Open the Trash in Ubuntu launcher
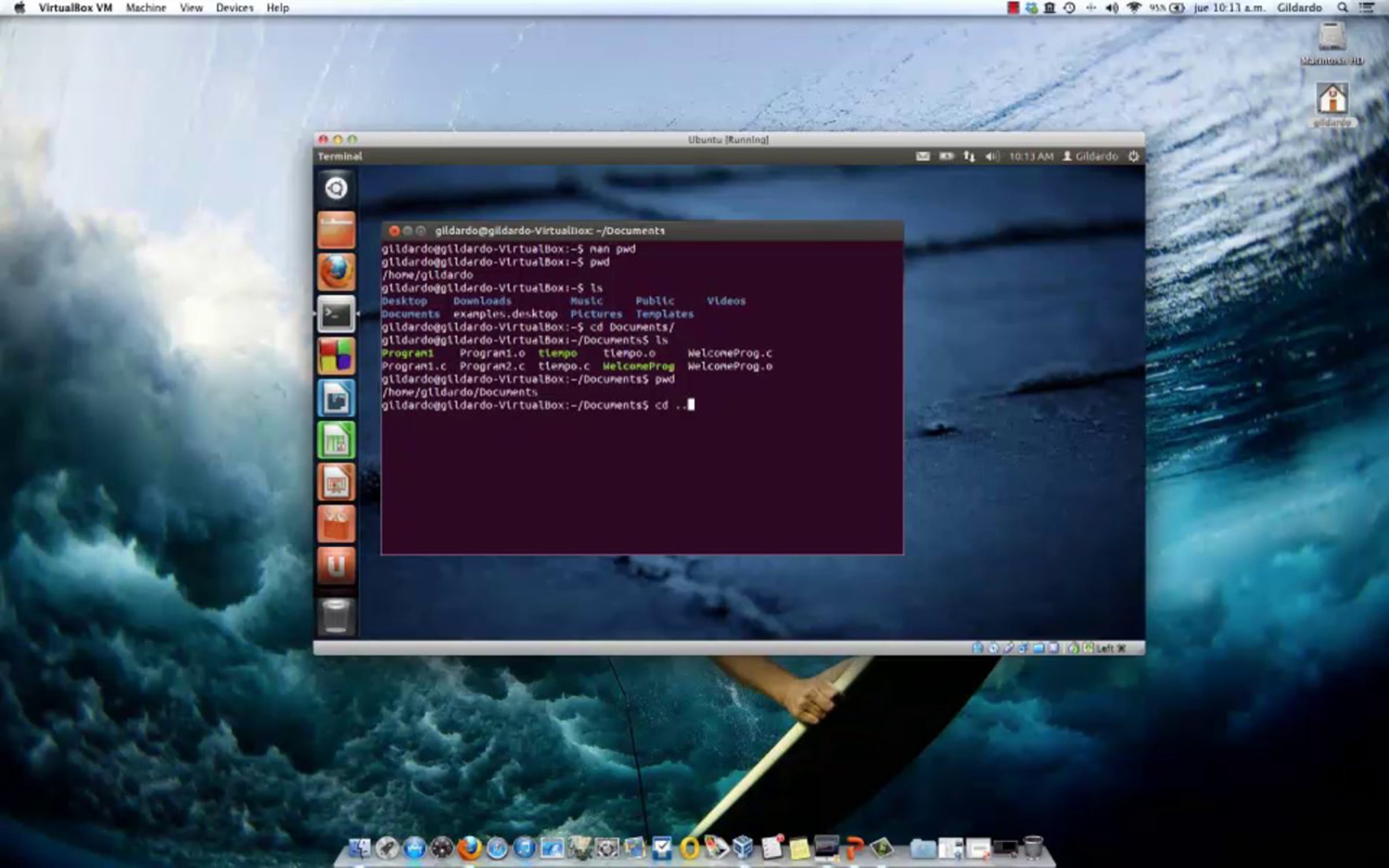 point(336,616)
